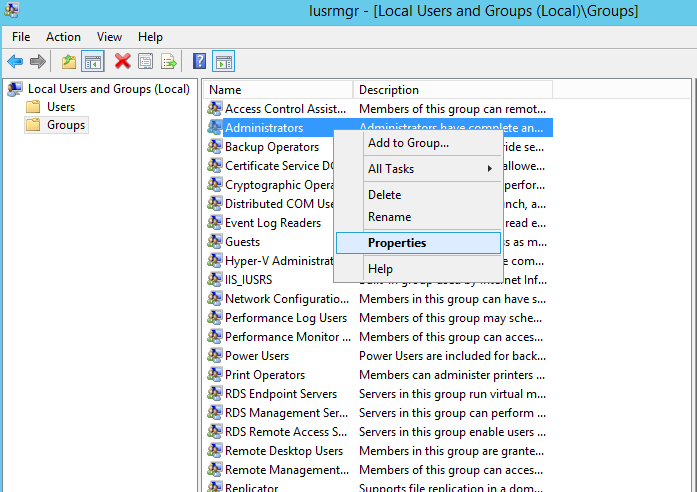Click the red X Delete toolbar icon
The image size is (697, 492).
(x=123, y=61)
